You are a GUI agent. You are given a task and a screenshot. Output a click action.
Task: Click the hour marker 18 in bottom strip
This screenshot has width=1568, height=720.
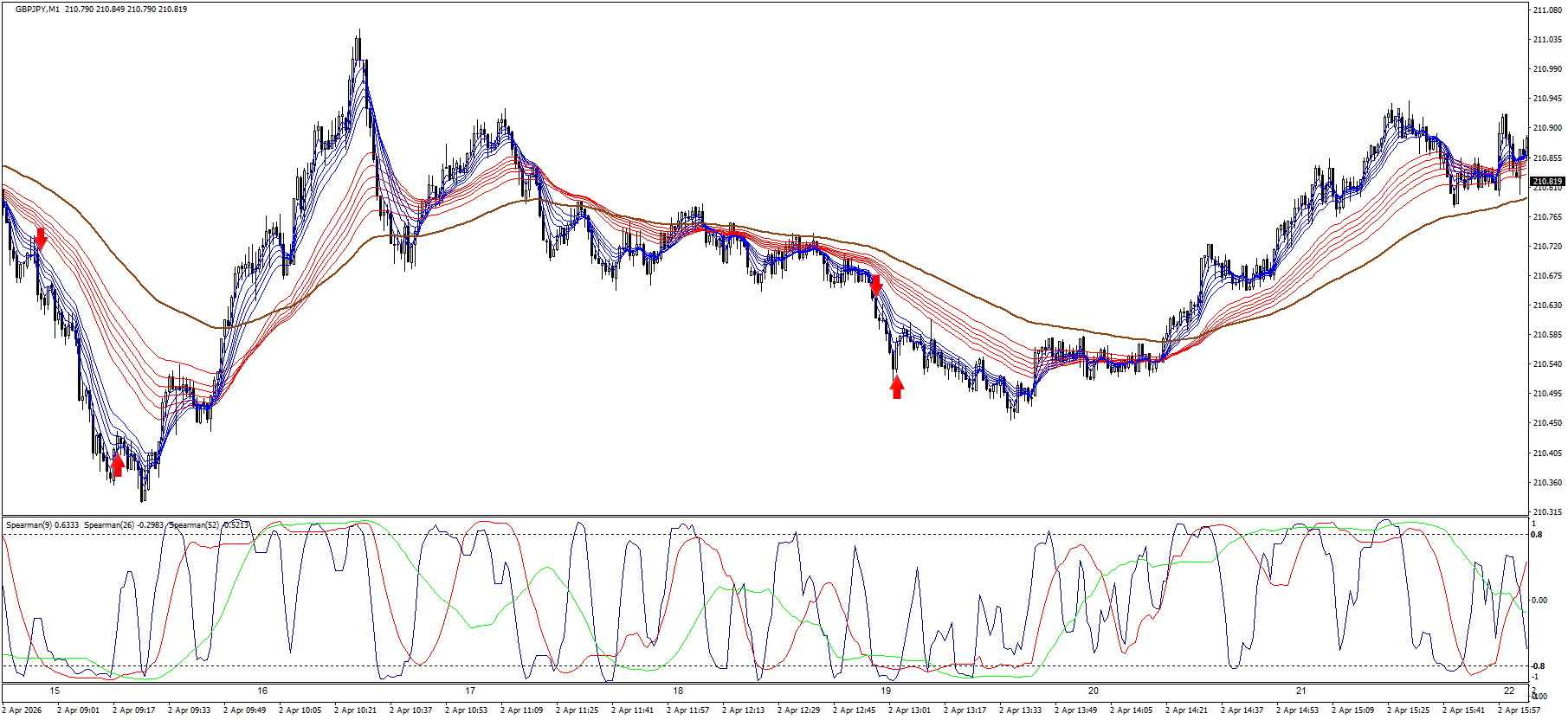coord(678,691)
